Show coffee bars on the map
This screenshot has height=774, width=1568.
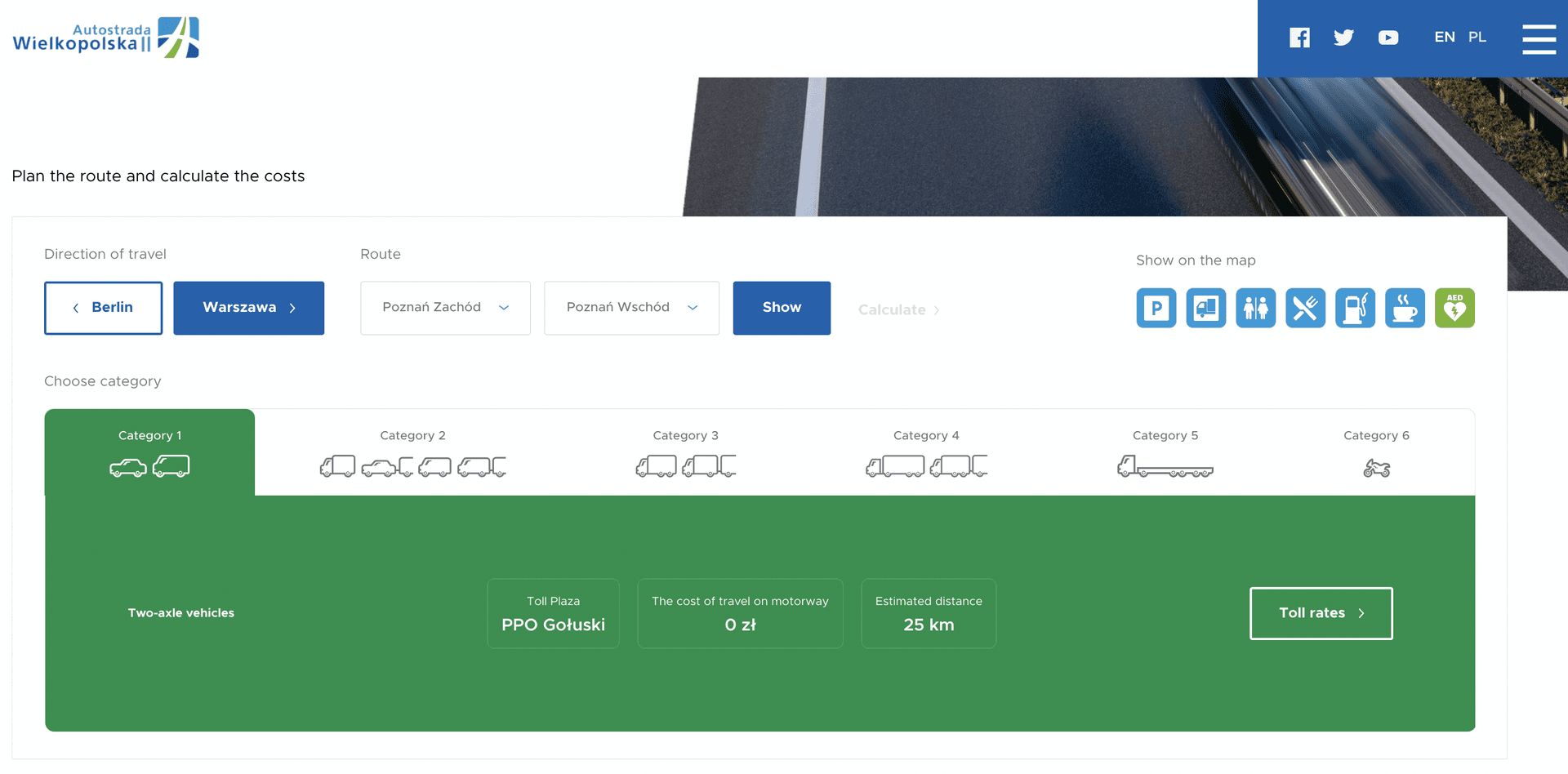(1405, 308)
